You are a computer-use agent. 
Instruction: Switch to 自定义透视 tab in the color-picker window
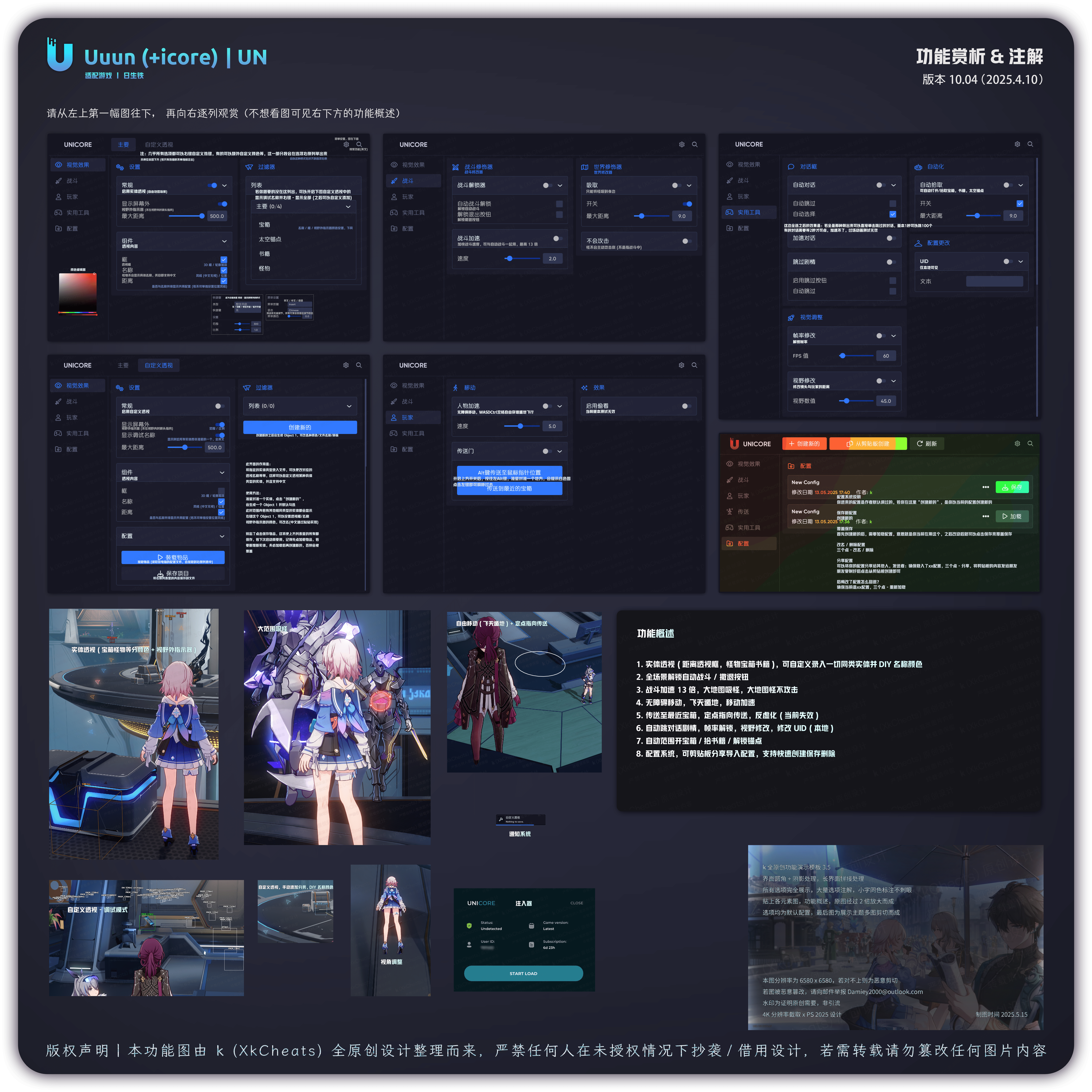point(159,145)
